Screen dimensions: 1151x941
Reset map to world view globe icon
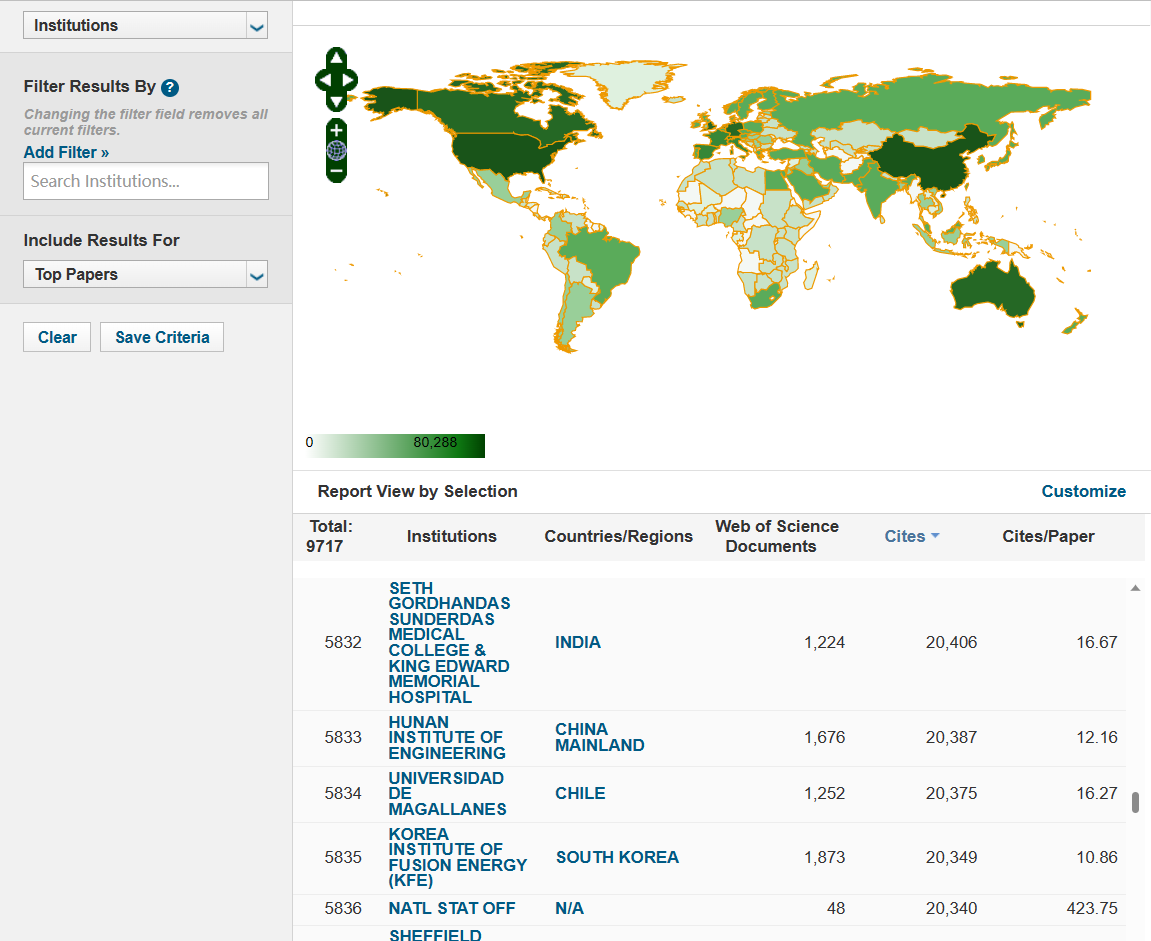337,151
